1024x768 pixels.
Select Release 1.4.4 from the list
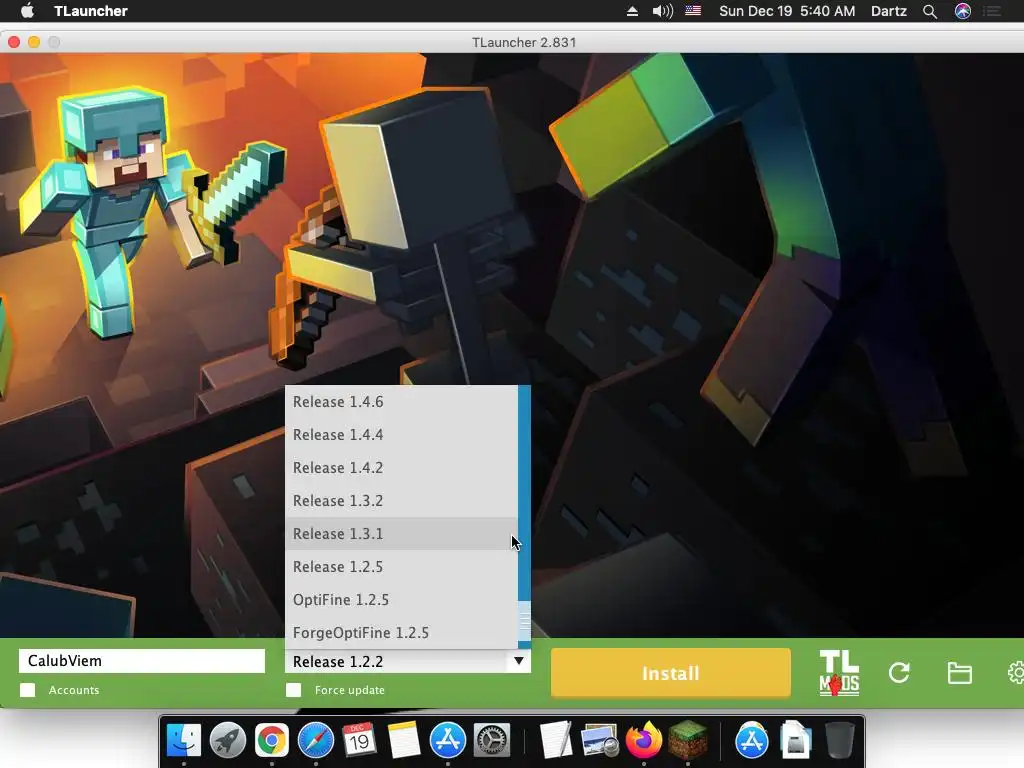[x=402, y=435]
